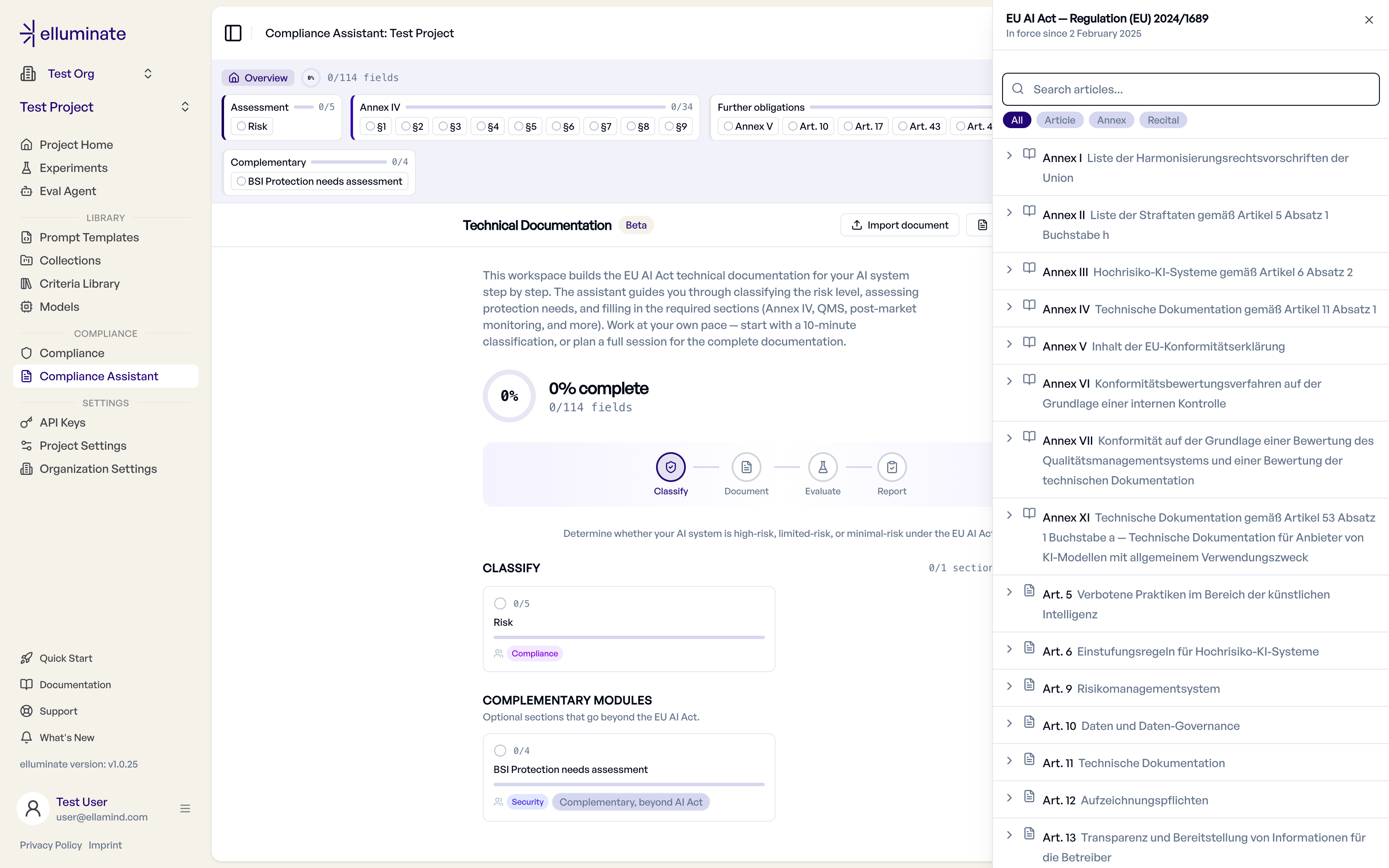Toggle circle on Risk card
Screen dimensions: 1389x868
tap(500, 603)
